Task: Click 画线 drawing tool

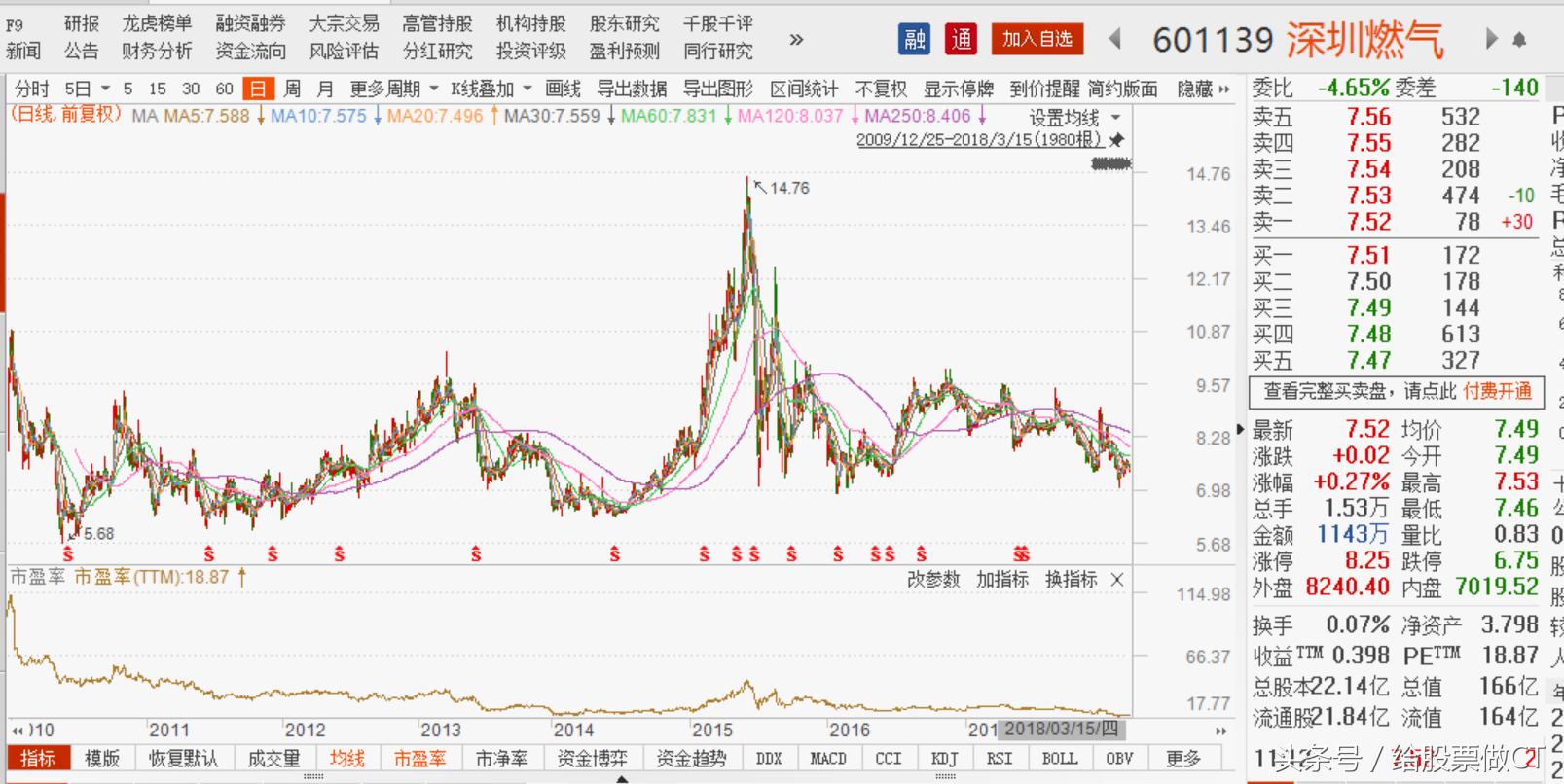Action: [563, 89]
